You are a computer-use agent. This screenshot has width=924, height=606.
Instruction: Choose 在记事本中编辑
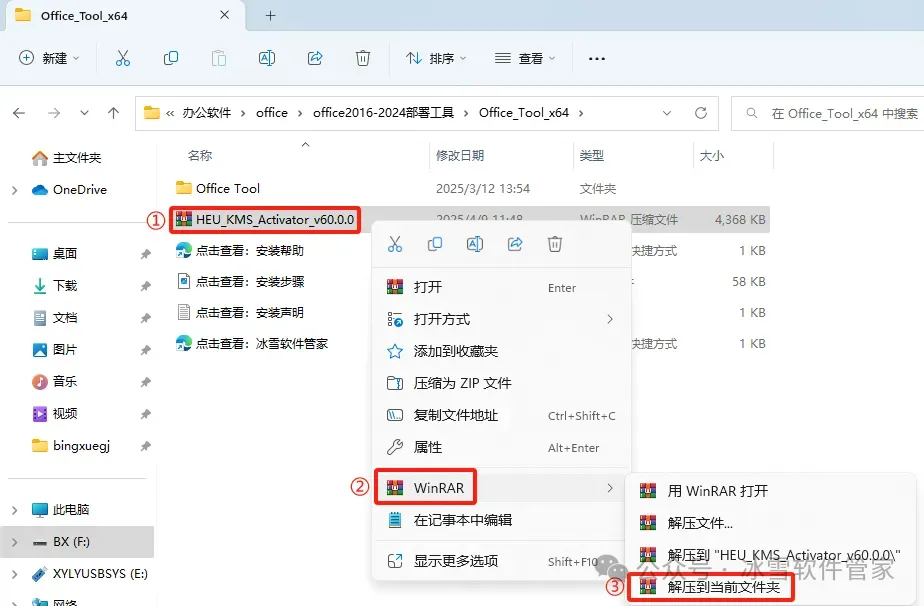501,520
